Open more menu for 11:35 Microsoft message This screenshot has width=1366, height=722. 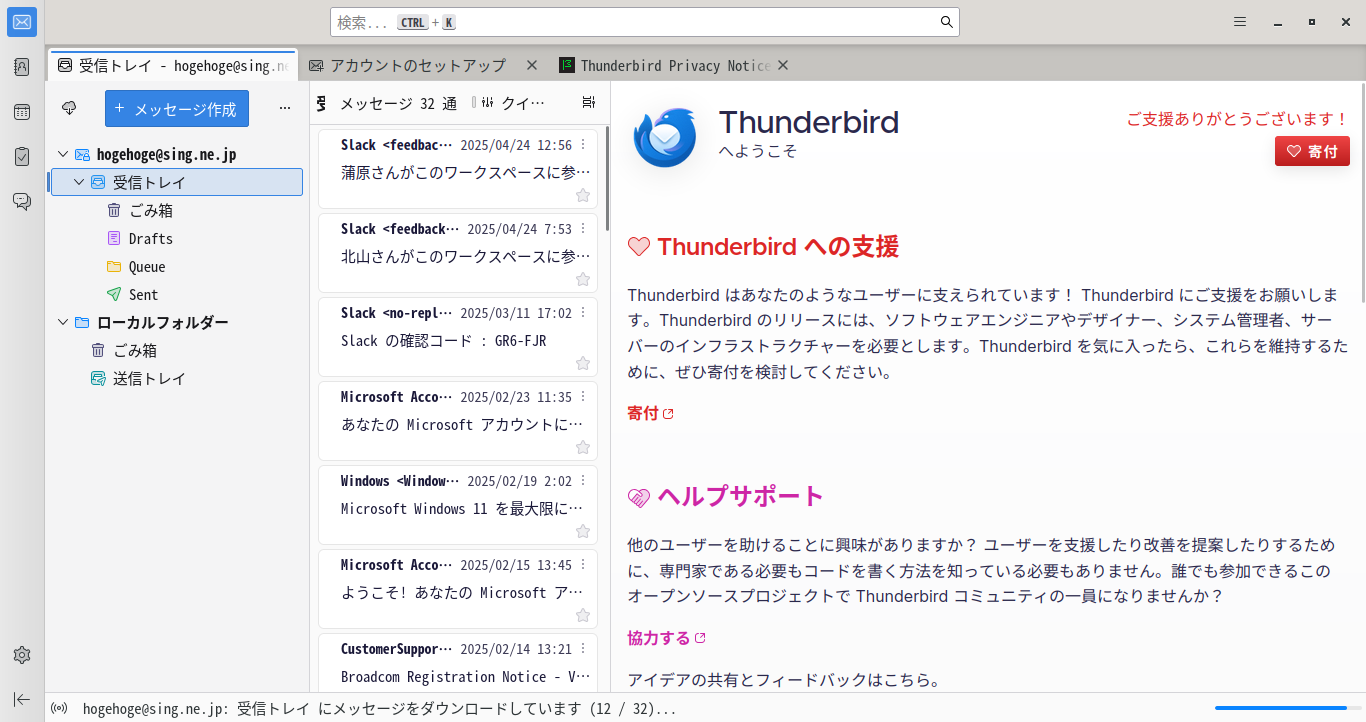pyautogui.click(x=583, y=397)
